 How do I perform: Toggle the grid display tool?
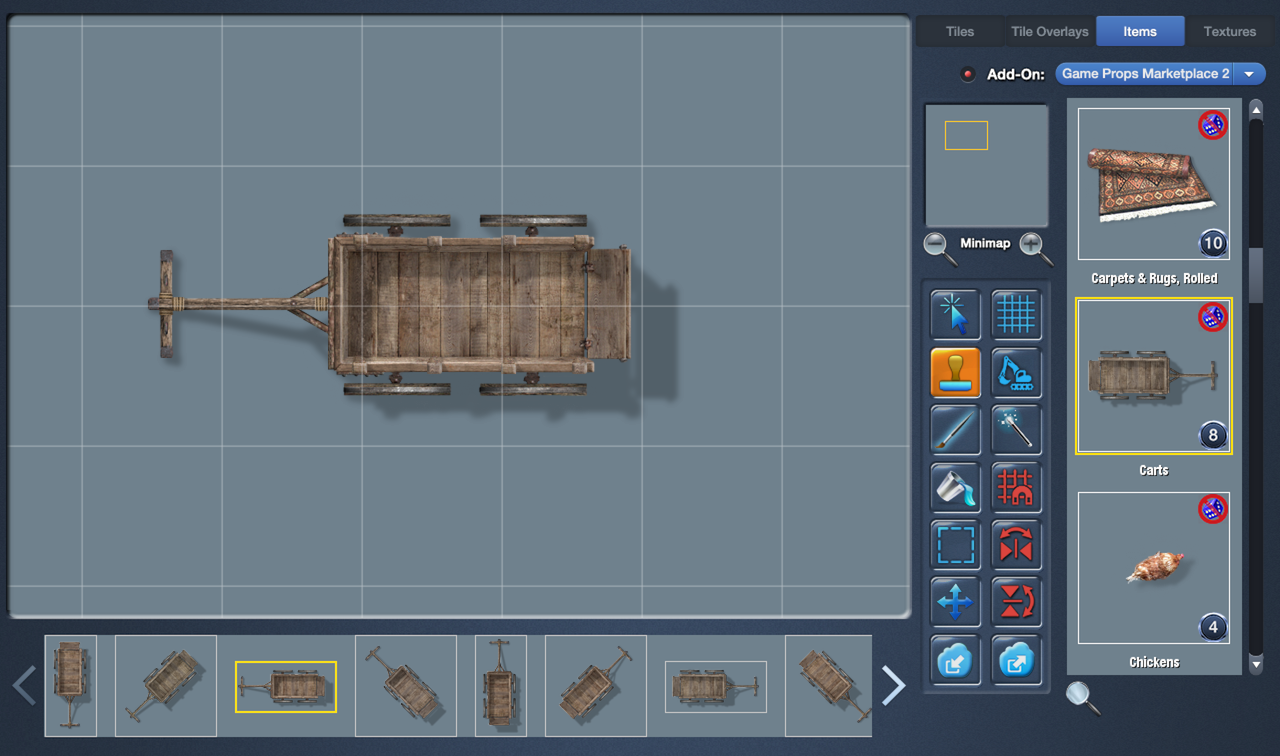1016,315
